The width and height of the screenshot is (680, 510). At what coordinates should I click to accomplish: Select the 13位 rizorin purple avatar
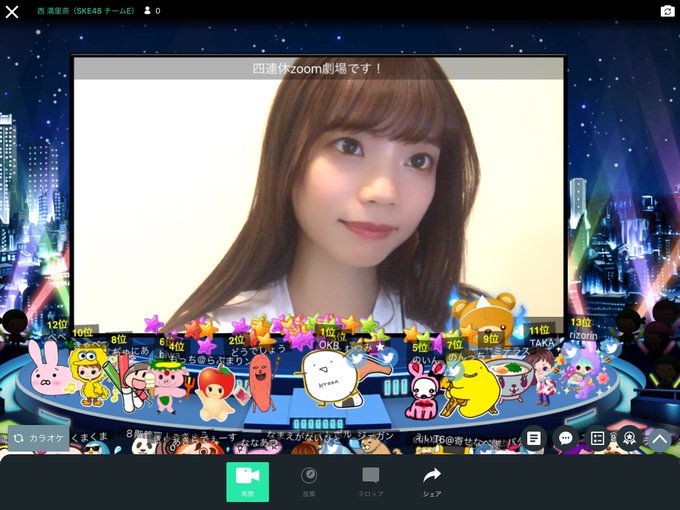(585, 374)
